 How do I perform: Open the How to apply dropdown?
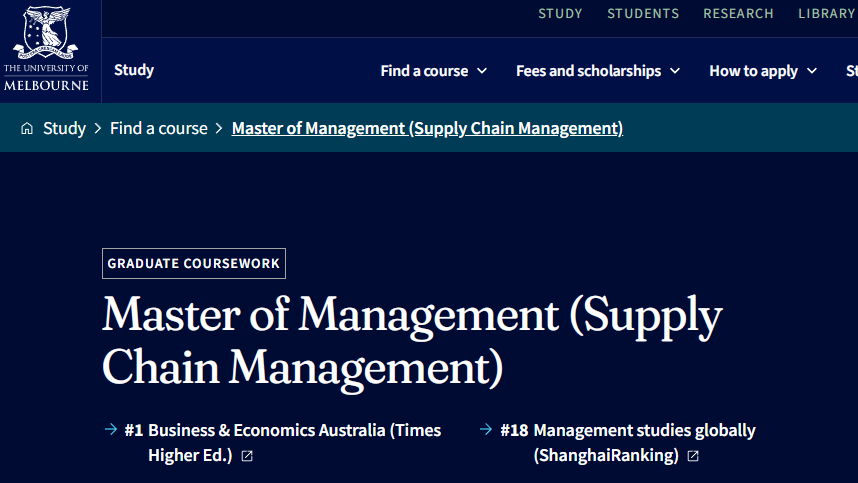pos(763,71)
